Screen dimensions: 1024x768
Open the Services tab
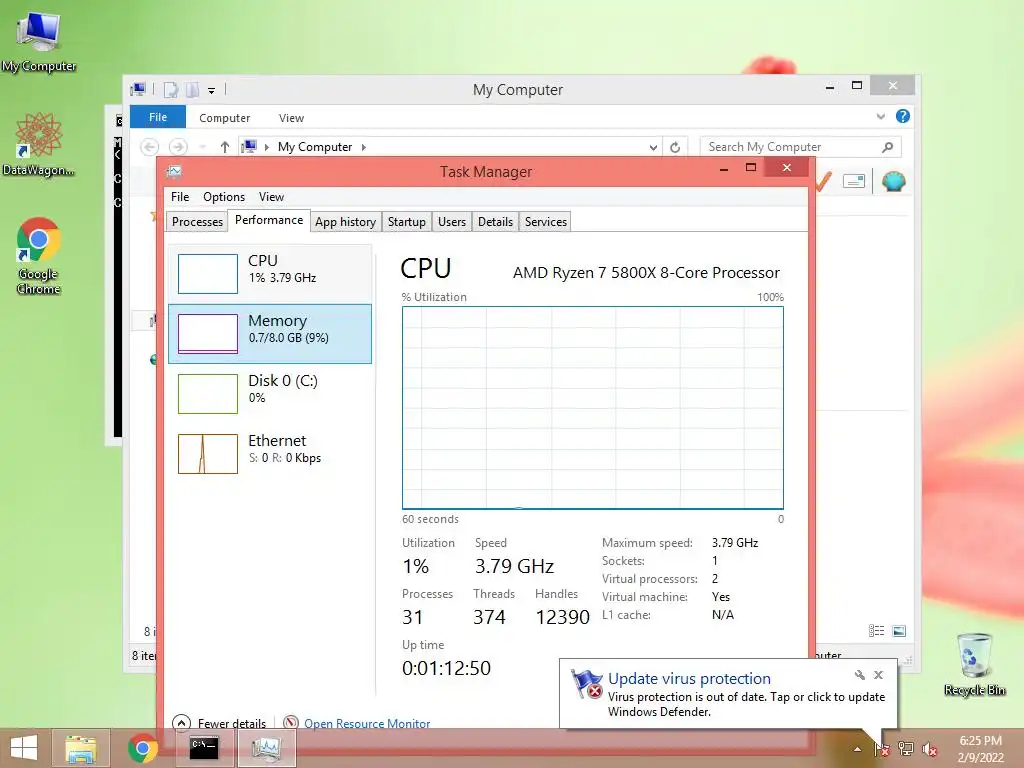[x=546, y=222]
